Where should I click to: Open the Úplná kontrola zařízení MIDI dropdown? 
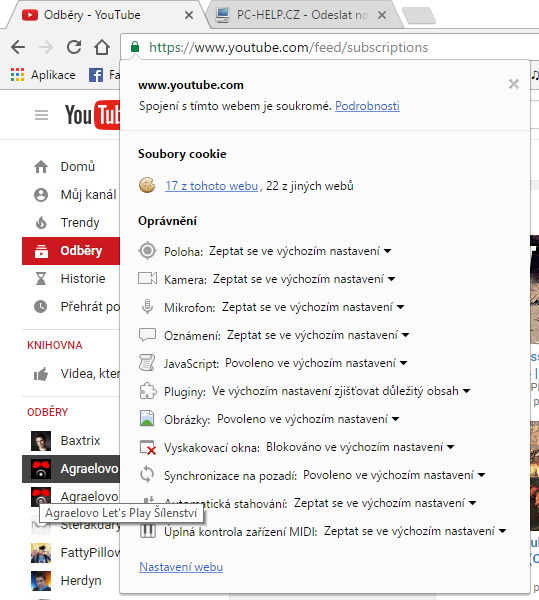[415, 531]
